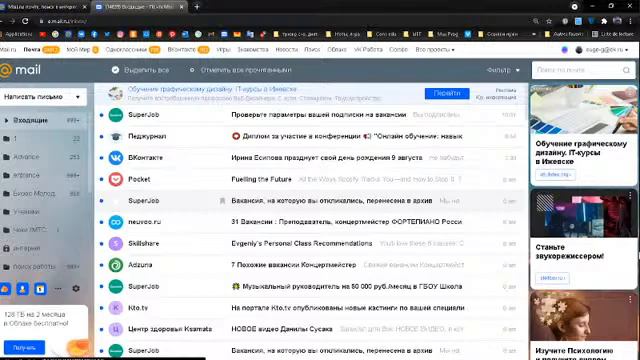Open the Фильтр dropdown
Image resolution: width=640 pixels, height=360 pixels.
pos(503,70)
